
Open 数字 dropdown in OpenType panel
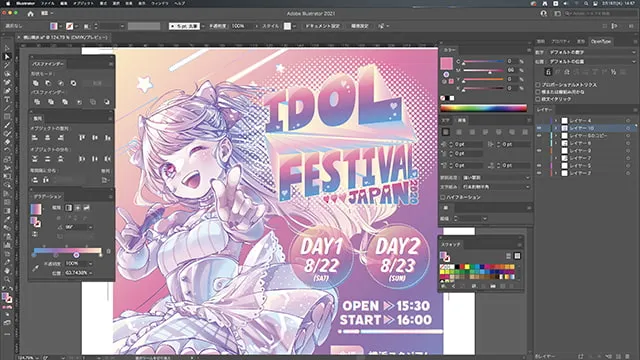pos(592,53)
